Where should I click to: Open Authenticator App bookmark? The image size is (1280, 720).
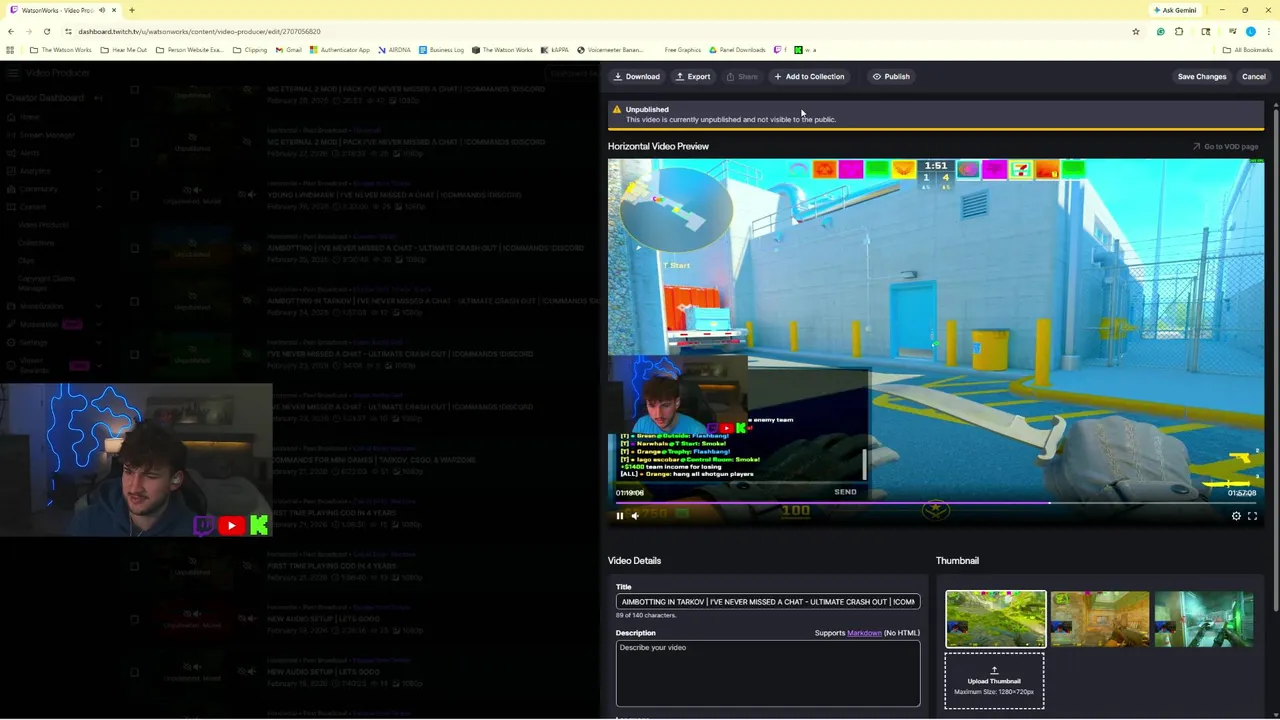click(339, 50)
